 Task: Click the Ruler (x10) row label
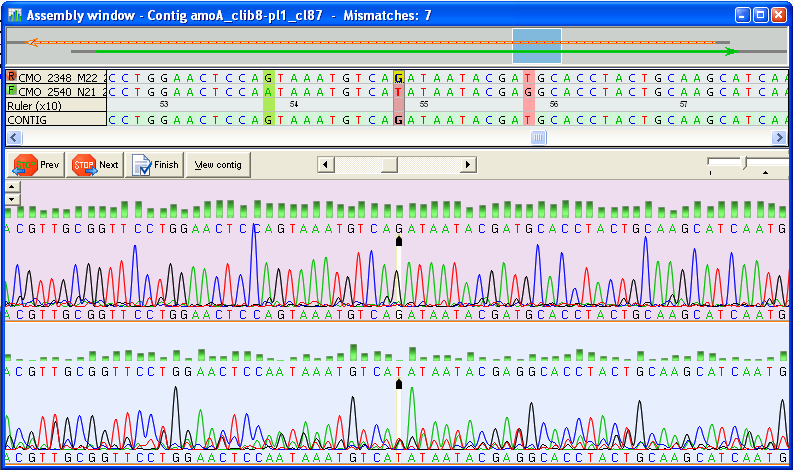coord(56,106)
